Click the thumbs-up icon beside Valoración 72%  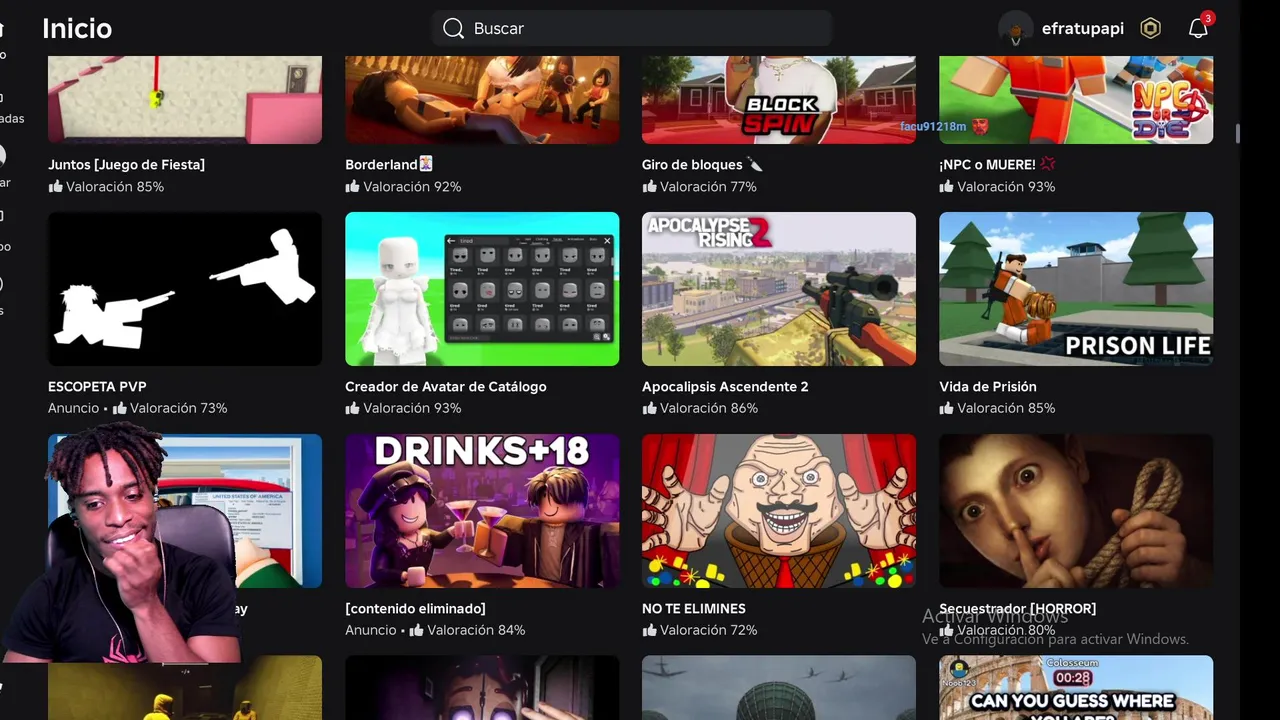coord(649,630)
